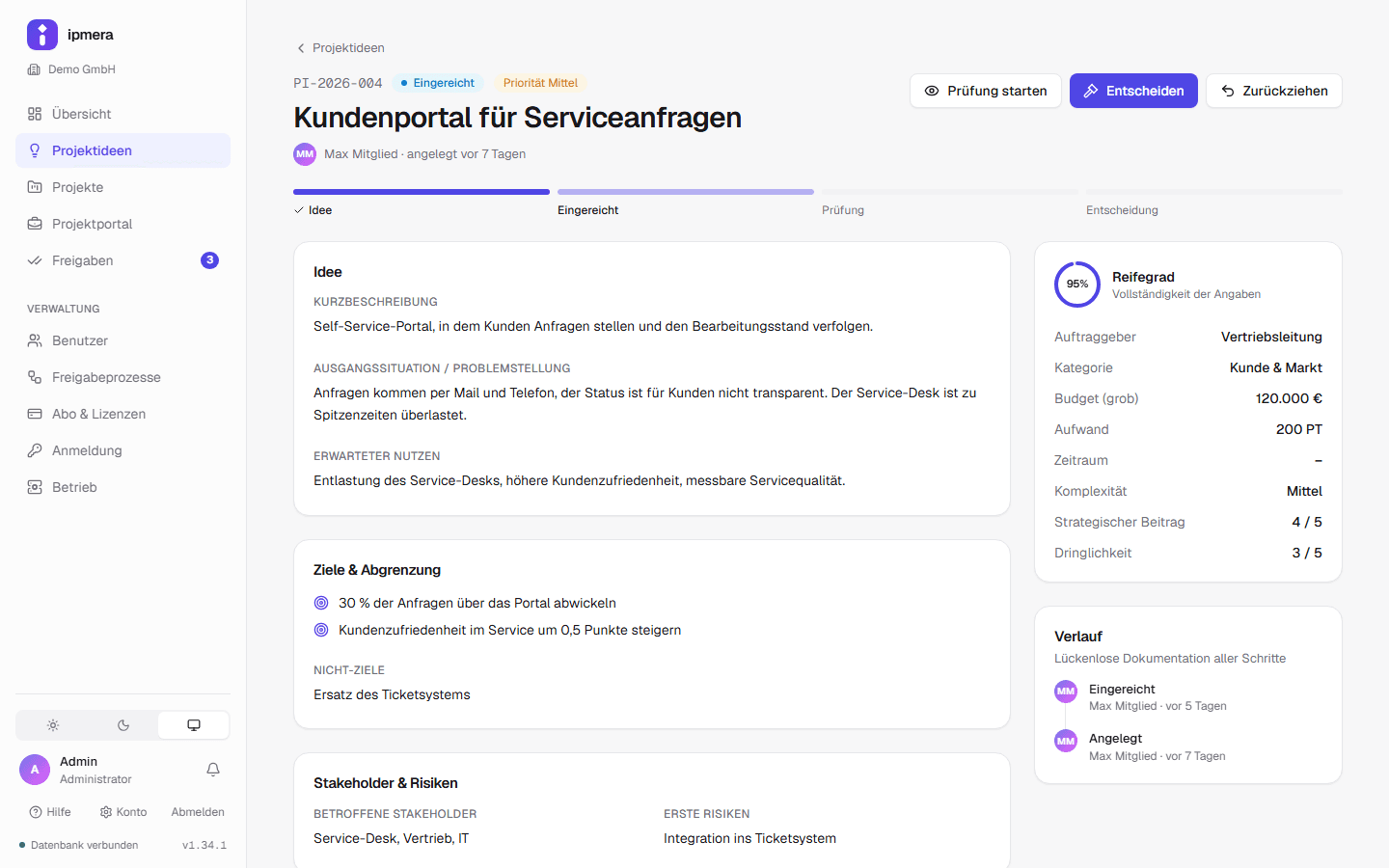Click the Priorität Mittel badge
Image resolution: width=1389 pixels, height=868 pixels.
pyautogui.click(x=540, y=83)
